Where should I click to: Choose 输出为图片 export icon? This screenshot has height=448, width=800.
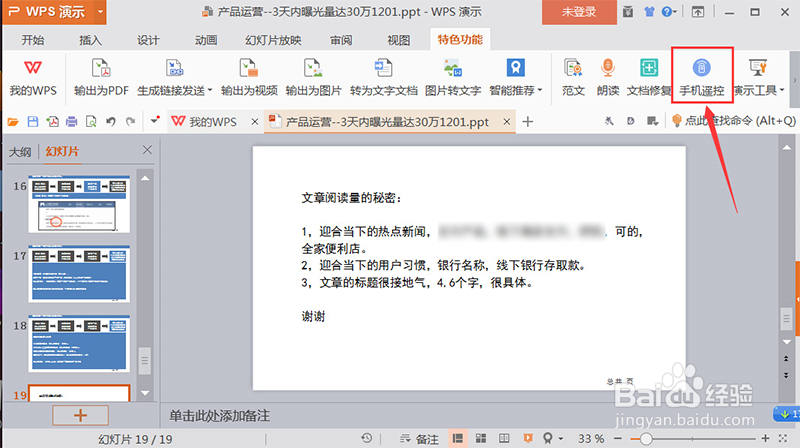pyautogui.click(x=313, y=68)
